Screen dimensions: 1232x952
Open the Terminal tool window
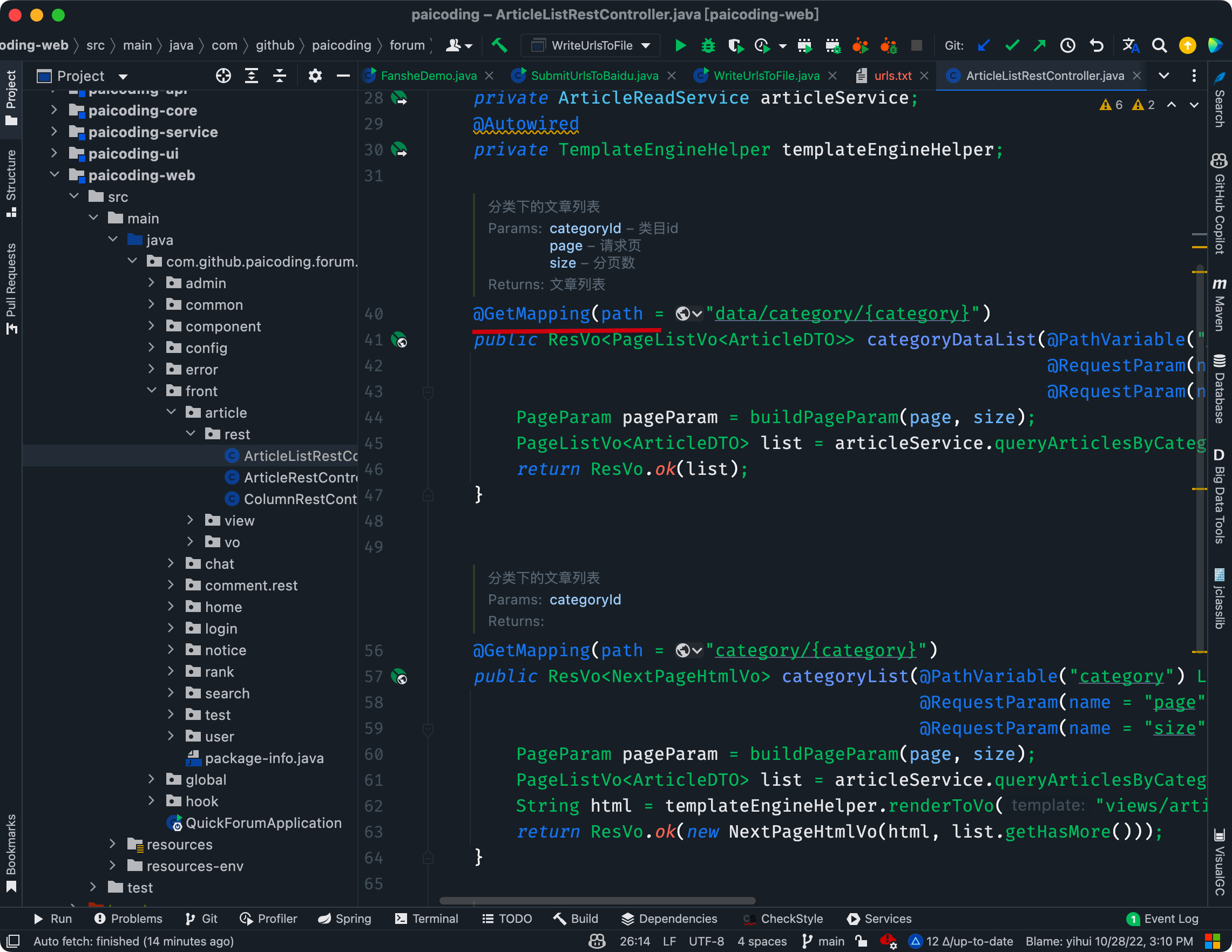pos(427,919)
